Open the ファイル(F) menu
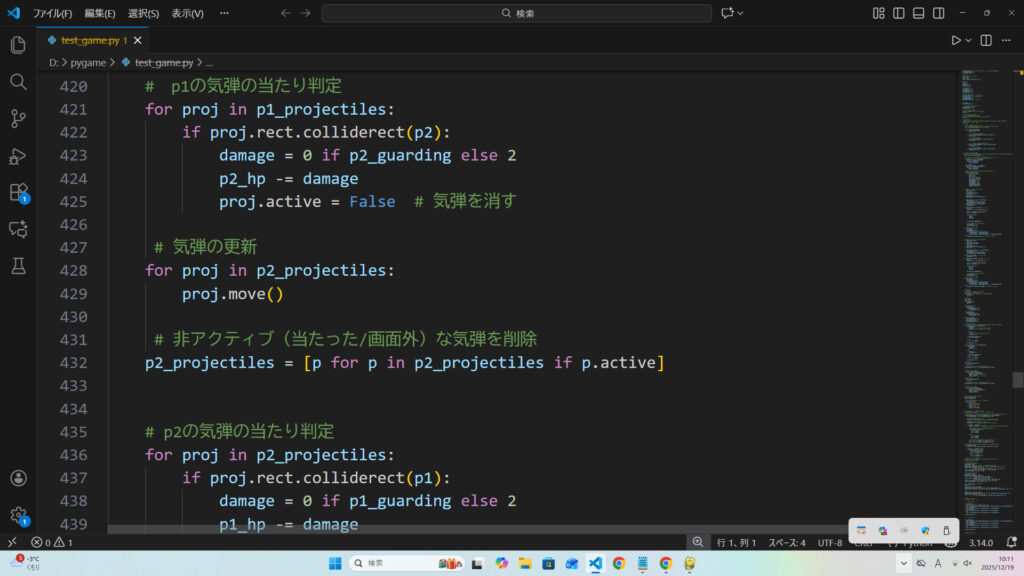 coord(52,13)
